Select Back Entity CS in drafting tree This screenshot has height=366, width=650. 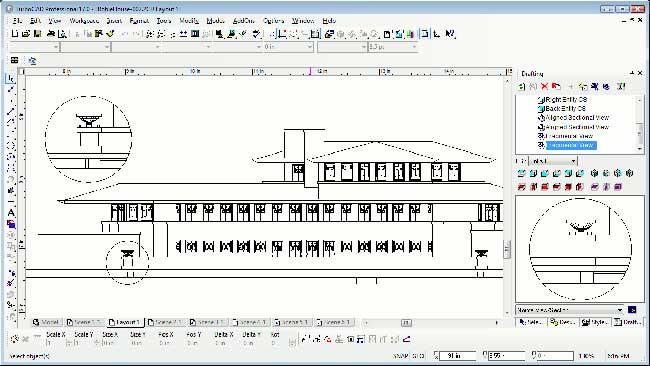coord(565,109)
